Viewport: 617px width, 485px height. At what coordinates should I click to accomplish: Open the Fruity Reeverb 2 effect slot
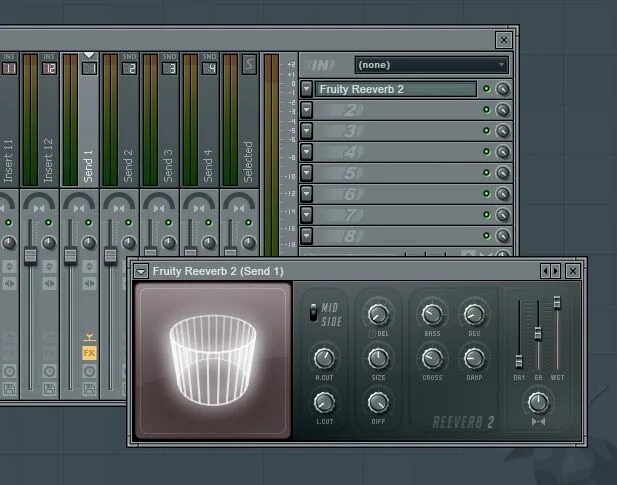[396, 89]
